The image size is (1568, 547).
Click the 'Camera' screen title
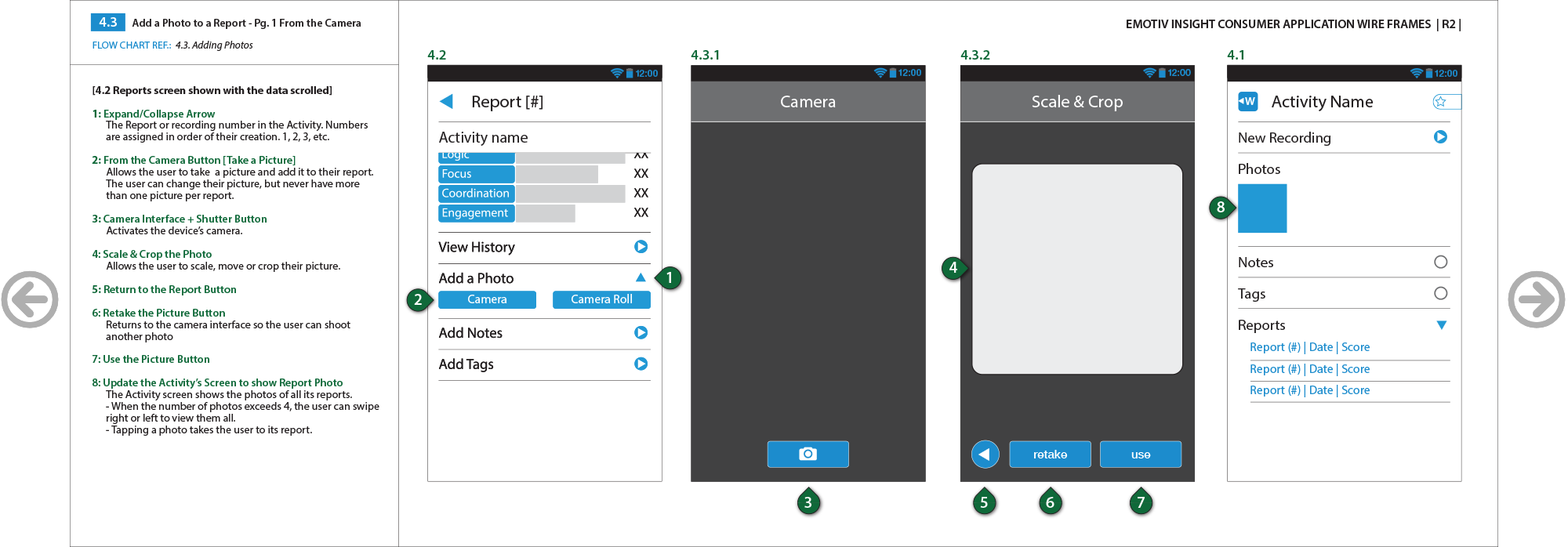[x=808, y=102]
